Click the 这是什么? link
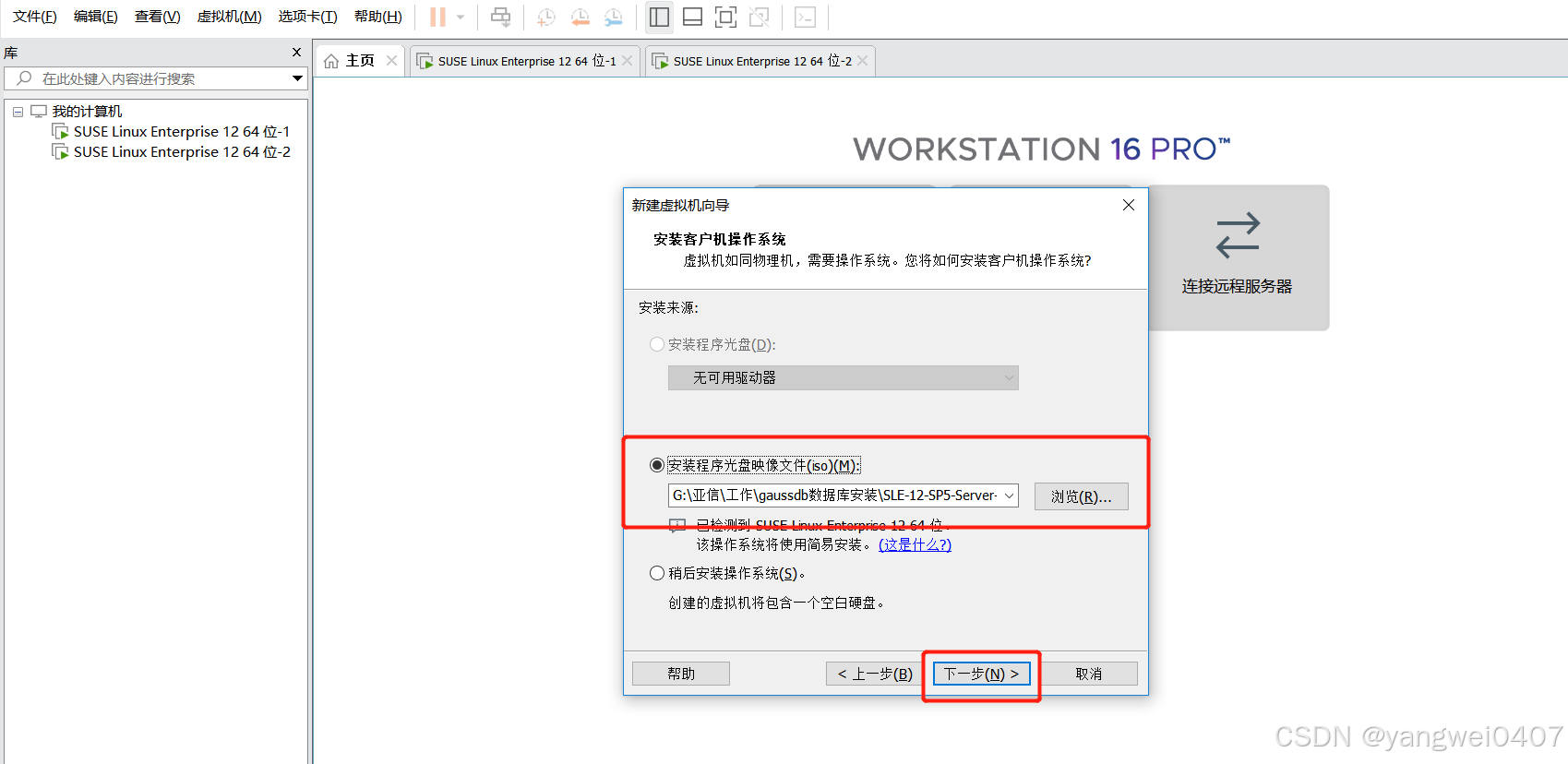Screen dimensions: 1568x764 pyautogui.click(x=915, y=544)
